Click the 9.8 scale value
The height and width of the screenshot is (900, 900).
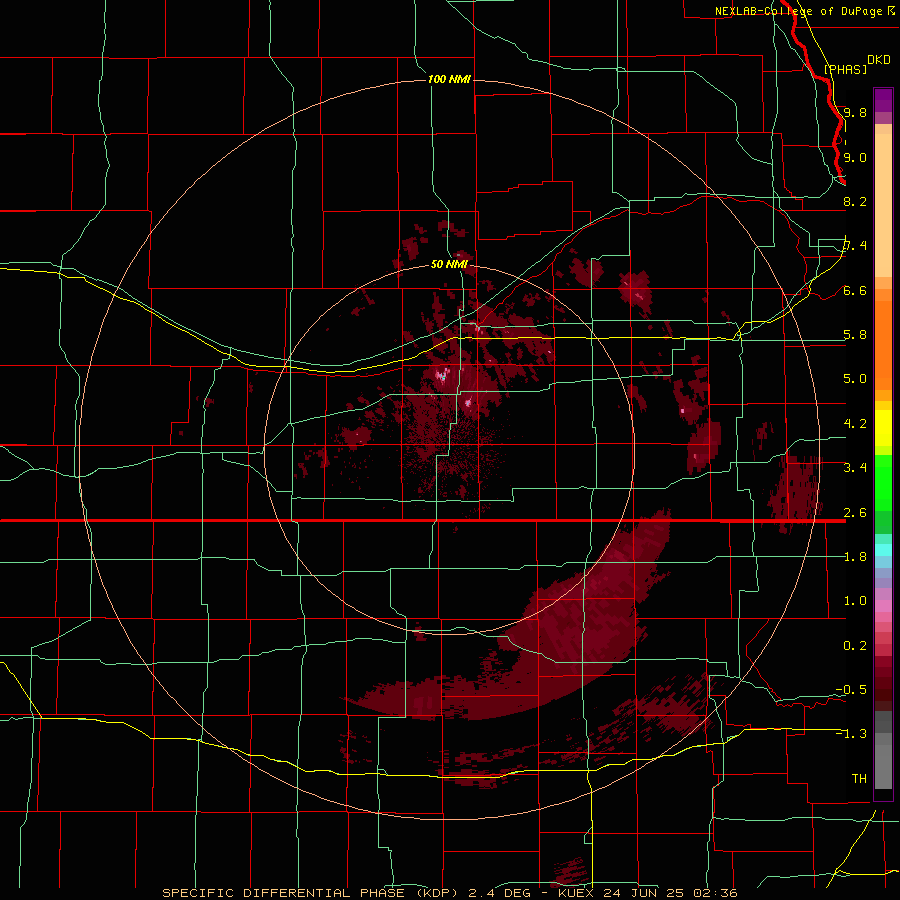[855, 112]
